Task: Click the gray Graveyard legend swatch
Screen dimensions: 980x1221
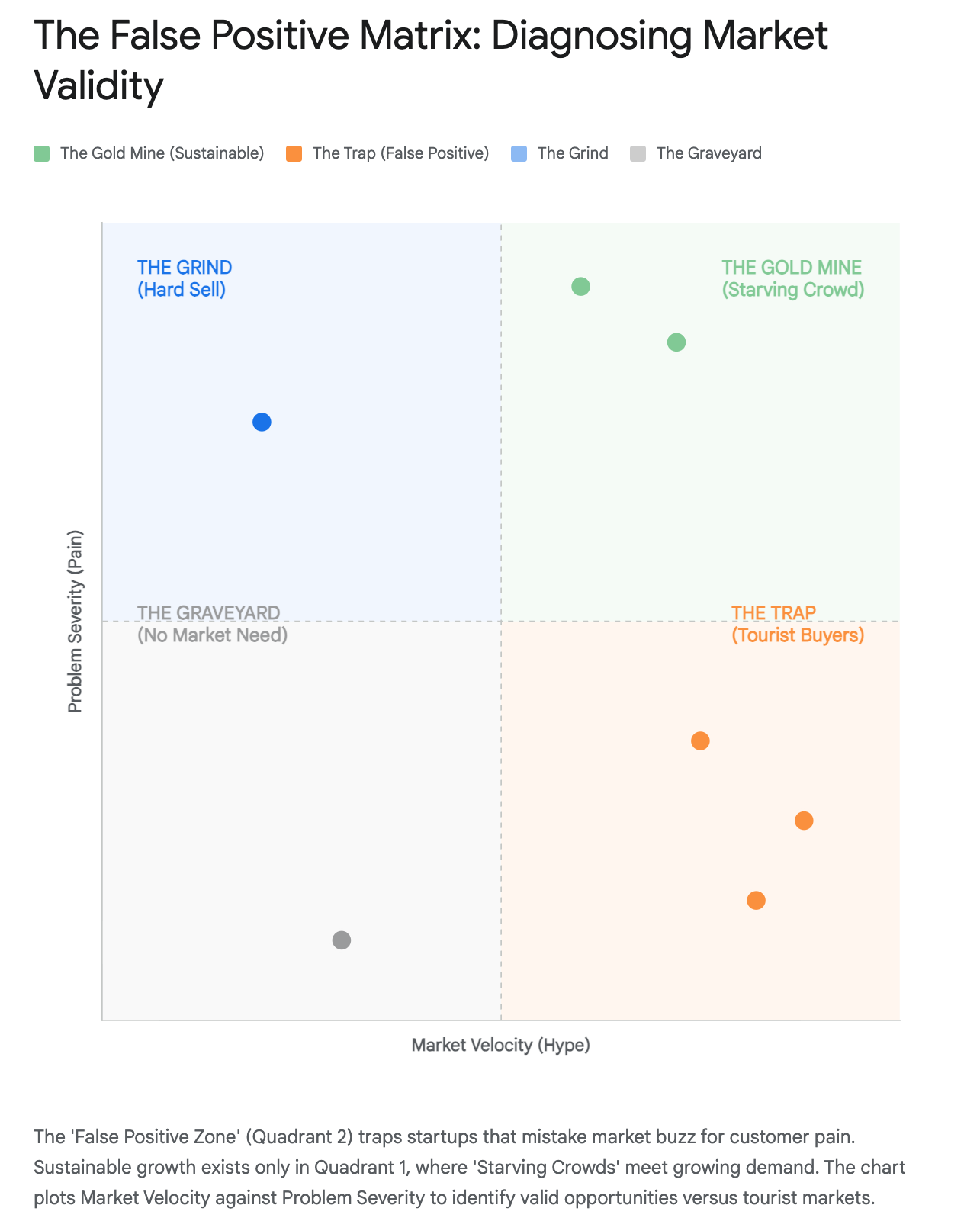Action: 638,153
